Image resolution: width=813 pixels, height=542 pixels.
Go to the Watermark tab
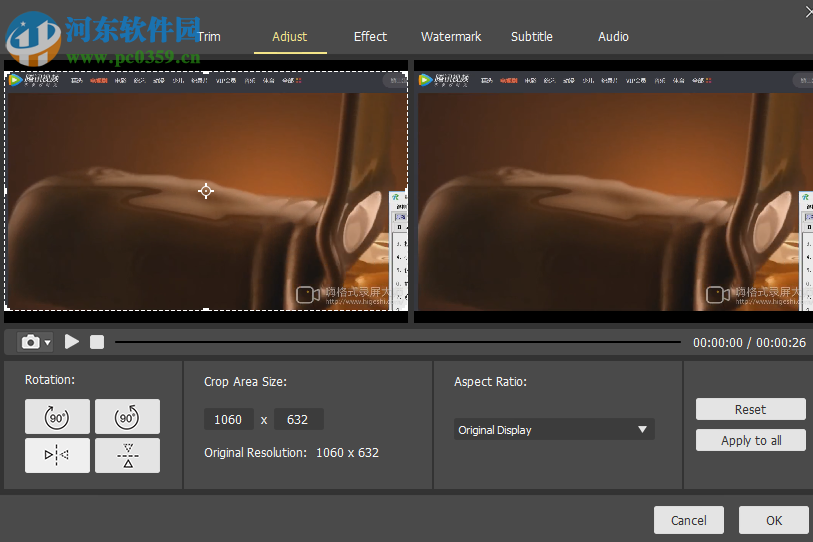451,37
